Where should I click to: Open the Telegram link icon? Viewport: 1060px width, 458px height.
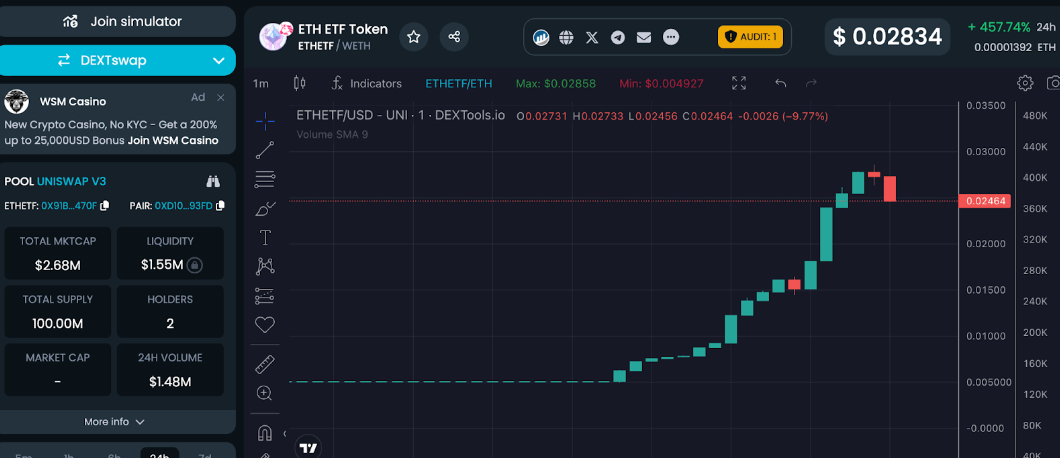click(618, 37)
